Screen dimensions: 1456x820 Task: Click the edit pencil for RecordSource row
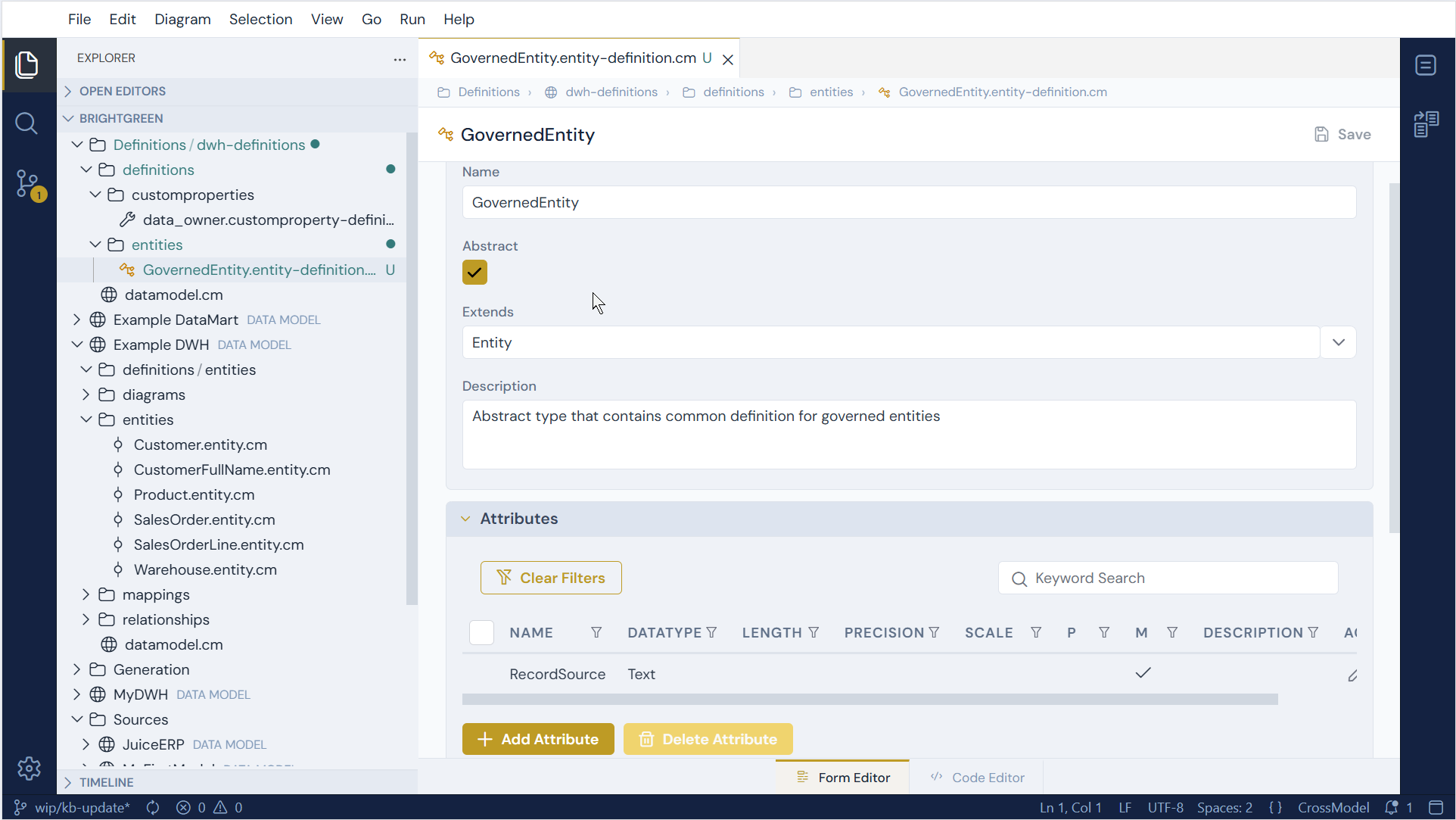click(x=1352, y=675)
